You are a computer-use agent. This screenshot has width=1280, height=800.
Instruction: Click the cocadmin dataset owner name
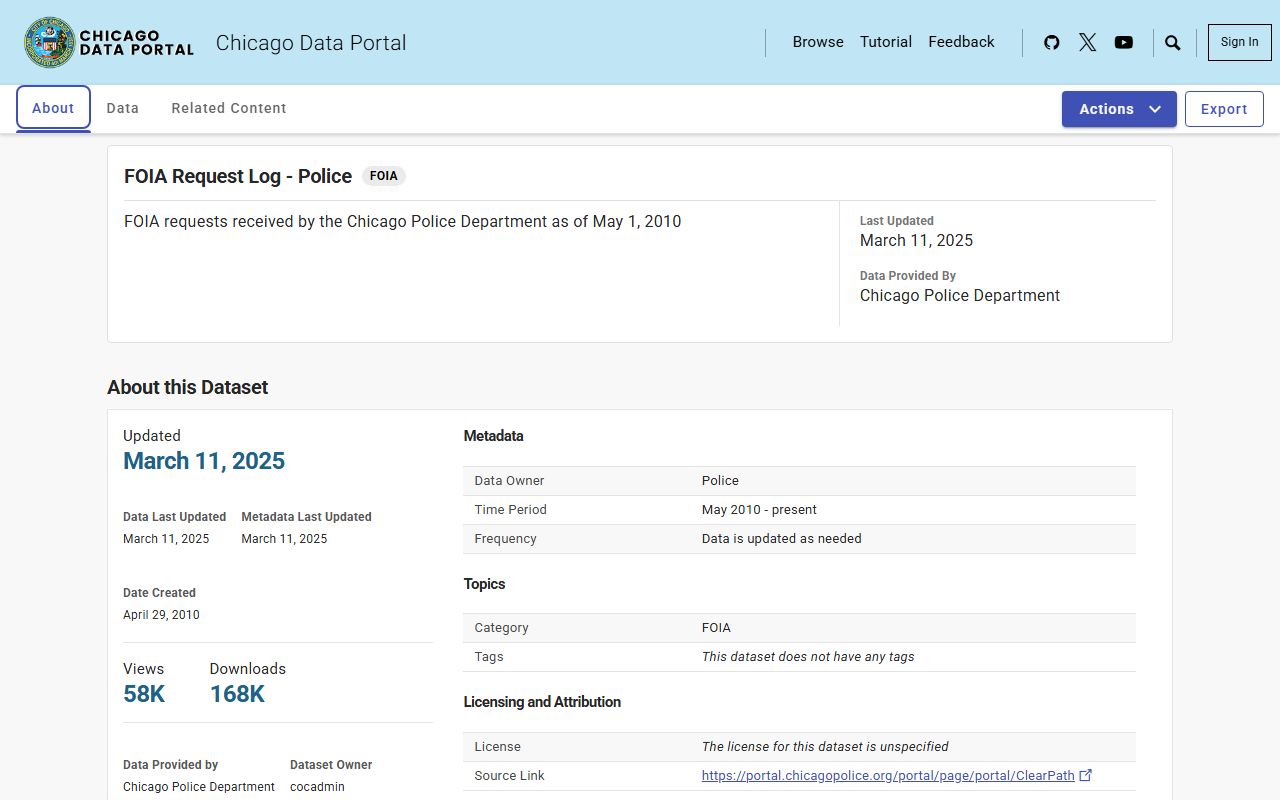click(x=317, y=787)
